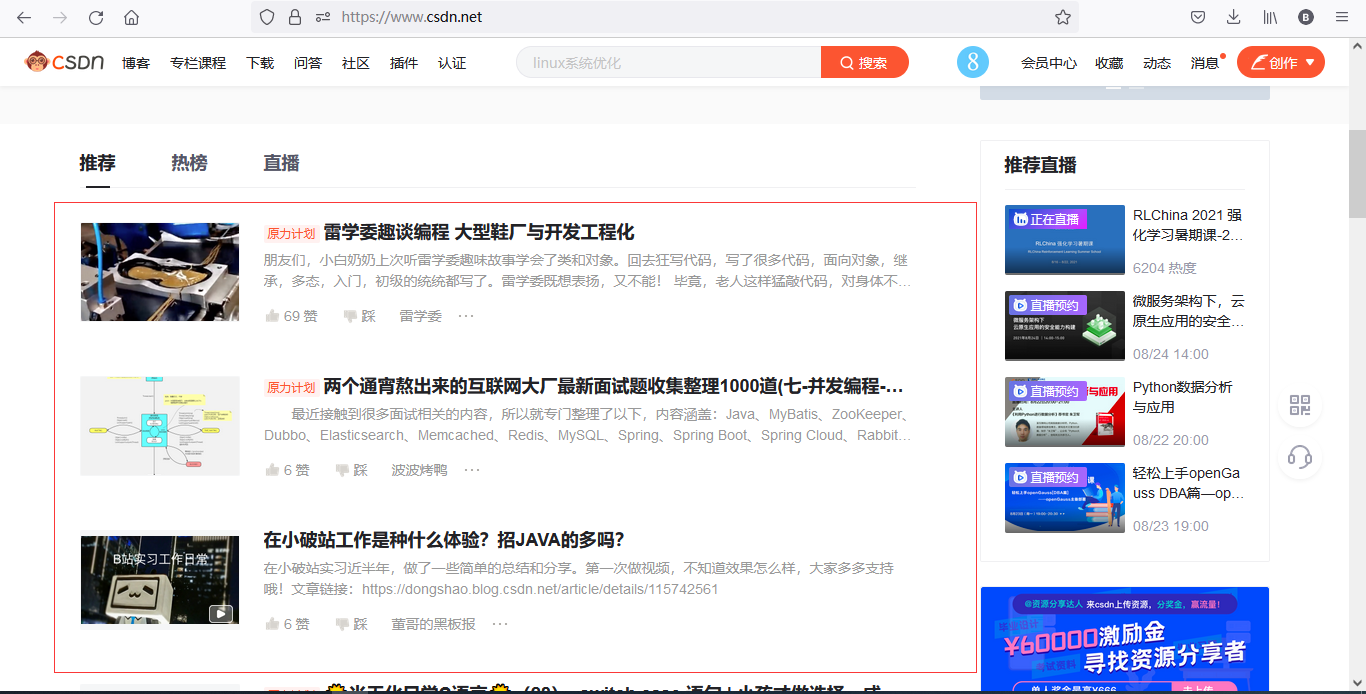
Task: Click the browser URL address bar
Action: [x=665, y=17]
